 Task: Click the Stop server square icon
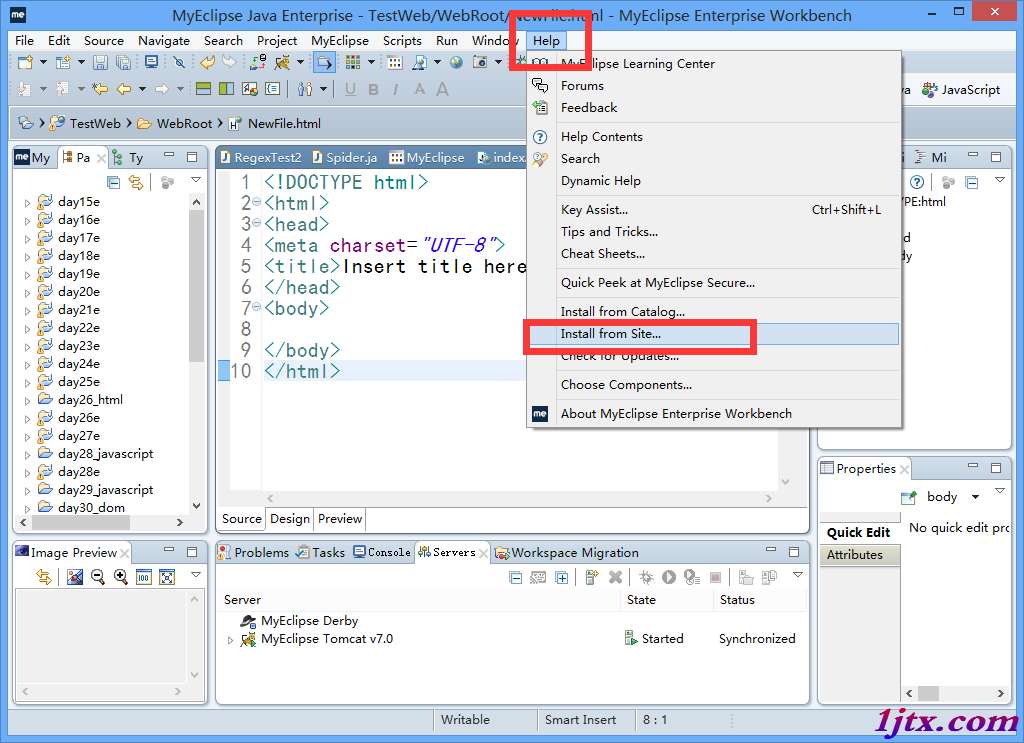(715, 577)
